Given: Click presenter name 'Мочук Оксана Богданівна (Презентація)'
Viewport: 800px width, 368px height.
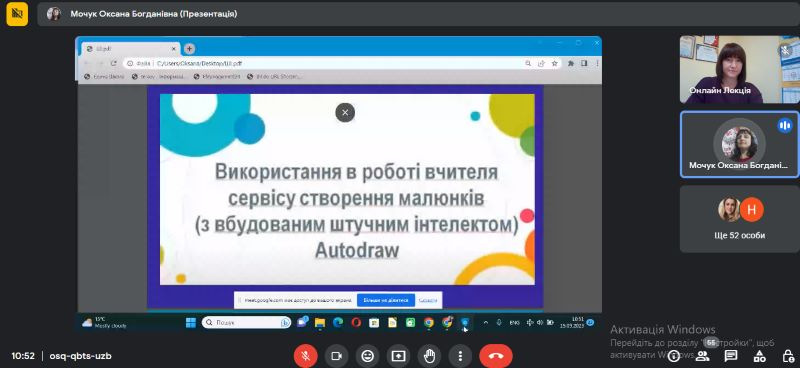Looking at the screenshot, I should 154,14.
